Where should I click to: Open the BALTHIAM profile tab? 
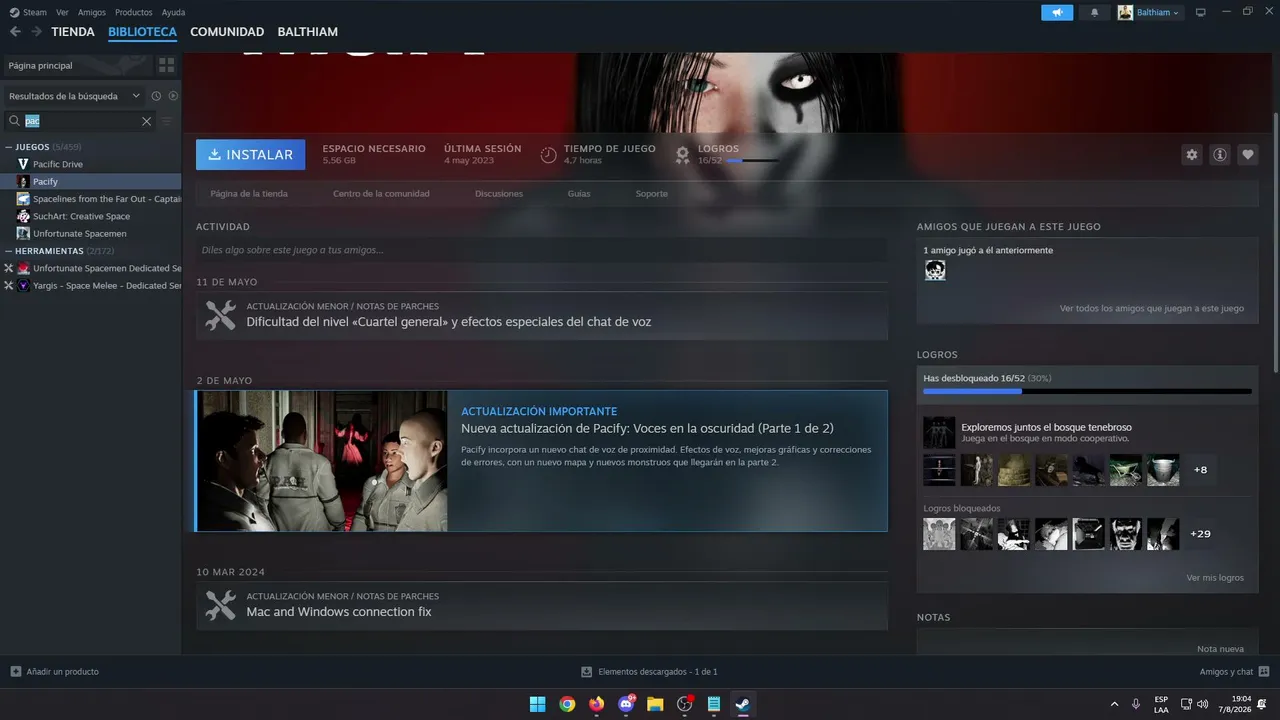[x=308, y=32]
